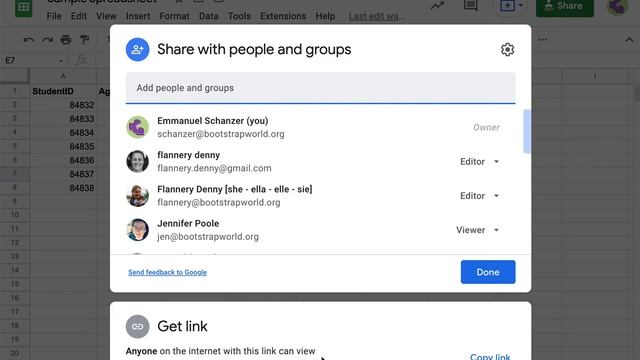640x360 pixels.
Task: Open the comment history icon
Action: coord(471,5)
